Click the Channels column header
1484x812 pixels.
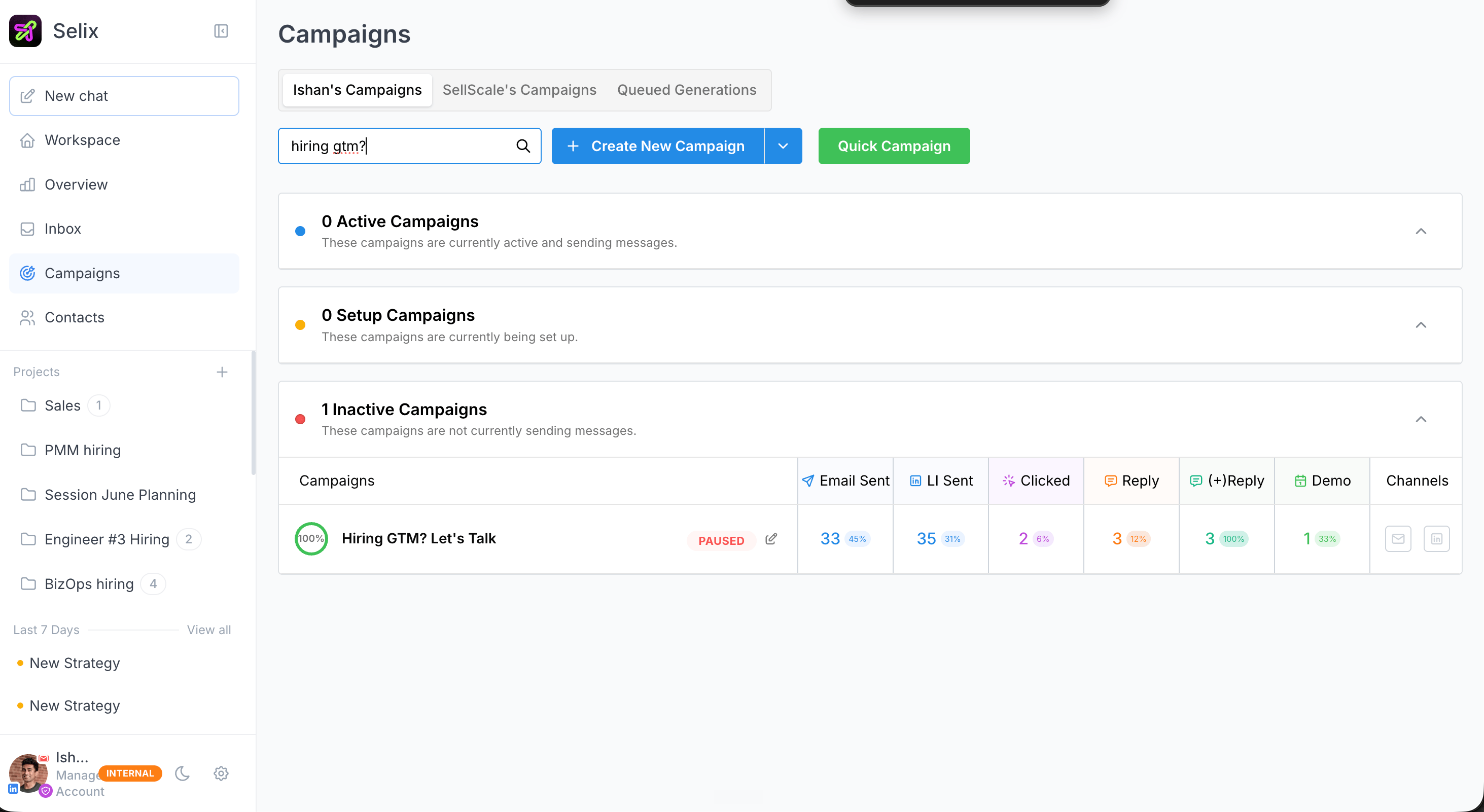point(1417,481)
